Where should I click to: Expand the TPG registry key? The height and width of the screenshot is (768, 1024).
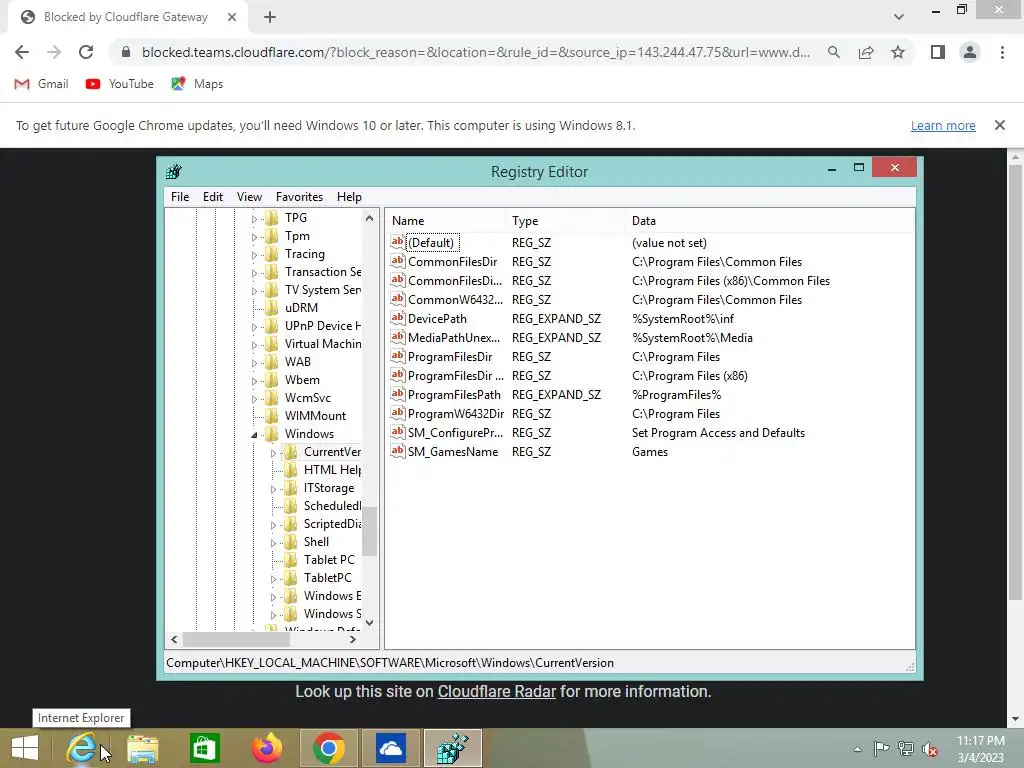(255, 219)
